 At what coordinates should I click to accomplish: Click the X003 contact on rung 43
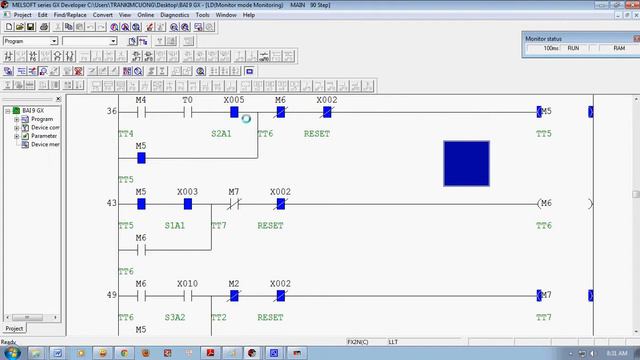[x=188, y=204]
